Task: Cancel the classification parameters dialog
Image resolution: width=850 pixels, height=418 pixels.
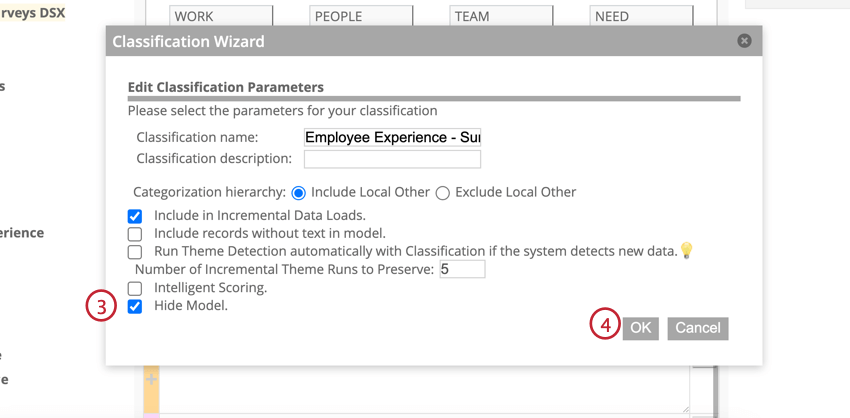Action: click(697, 328)
